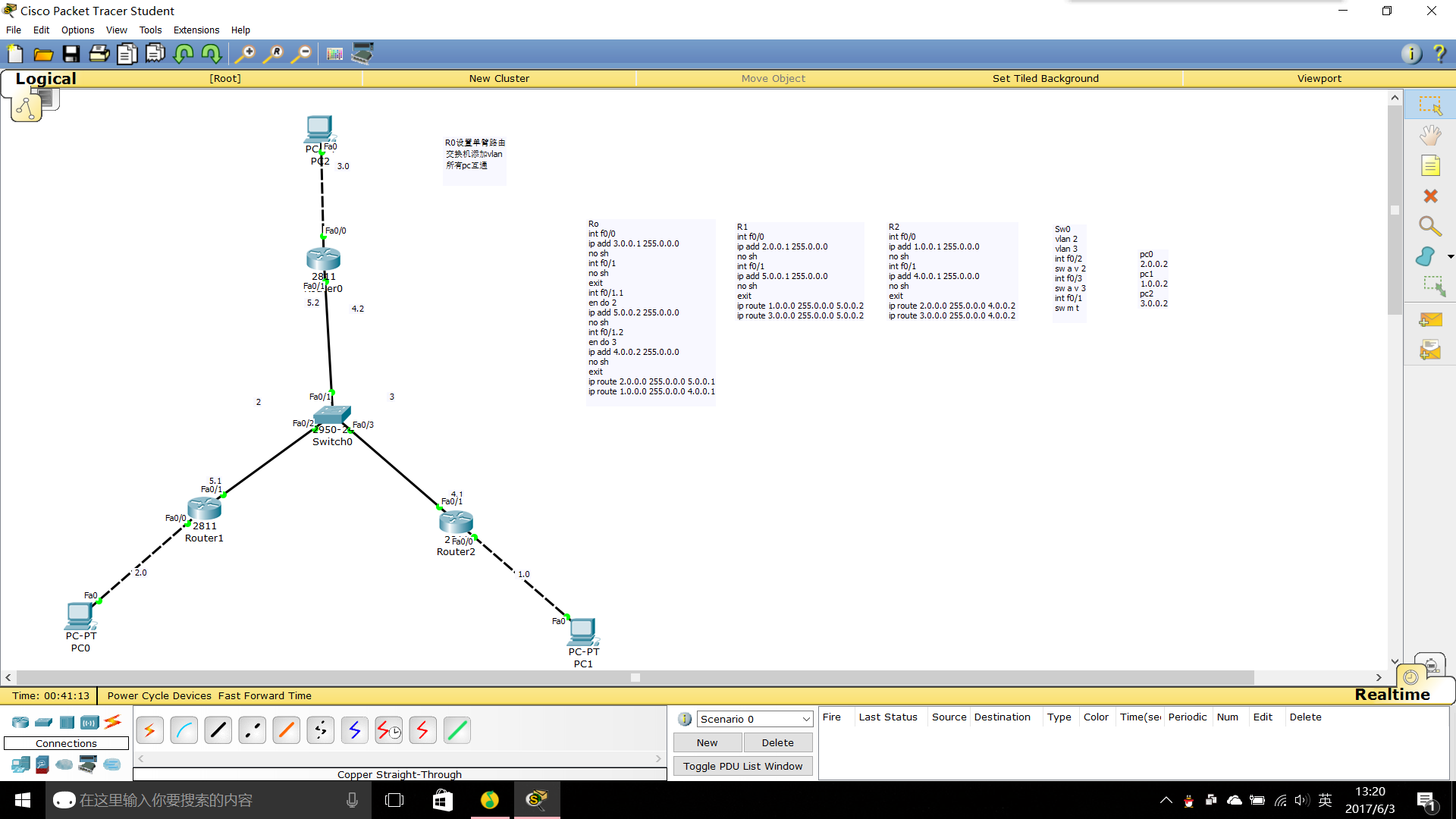Click the New file icon
This screenshot has width=1456, height=819.
(x=15, y=54)
